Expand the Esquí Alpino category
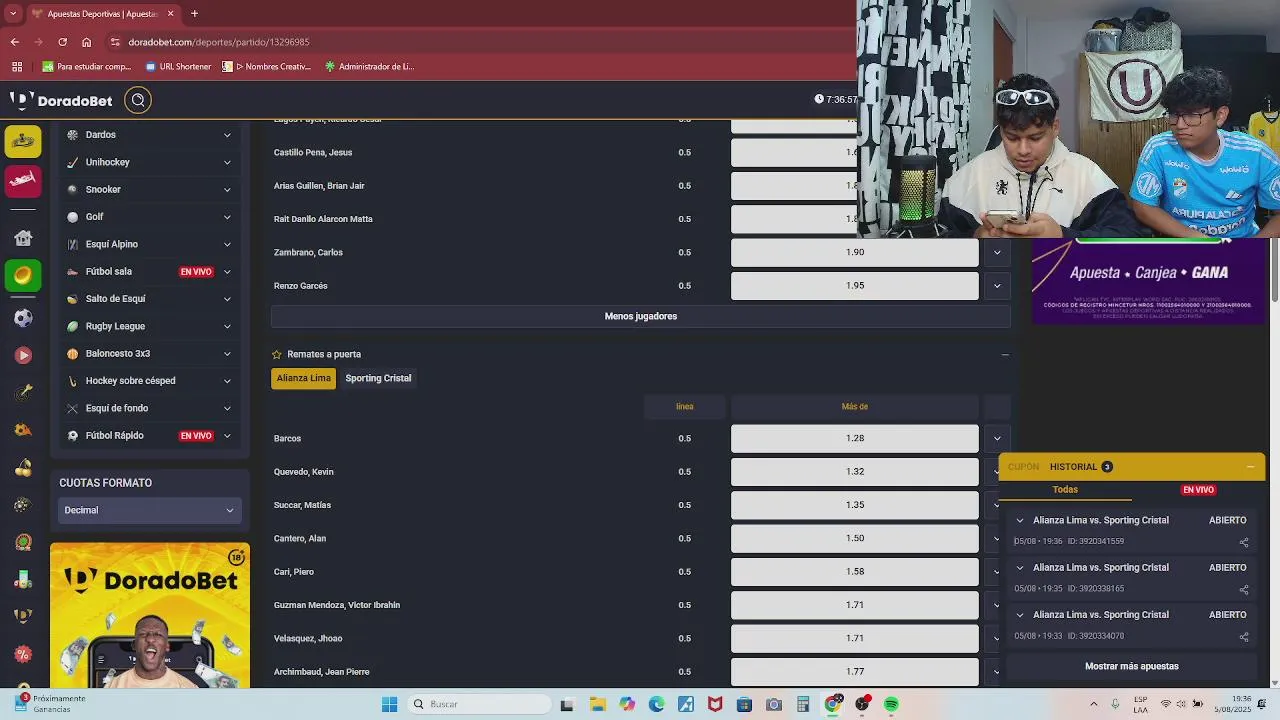 click(x=227, y=244)
